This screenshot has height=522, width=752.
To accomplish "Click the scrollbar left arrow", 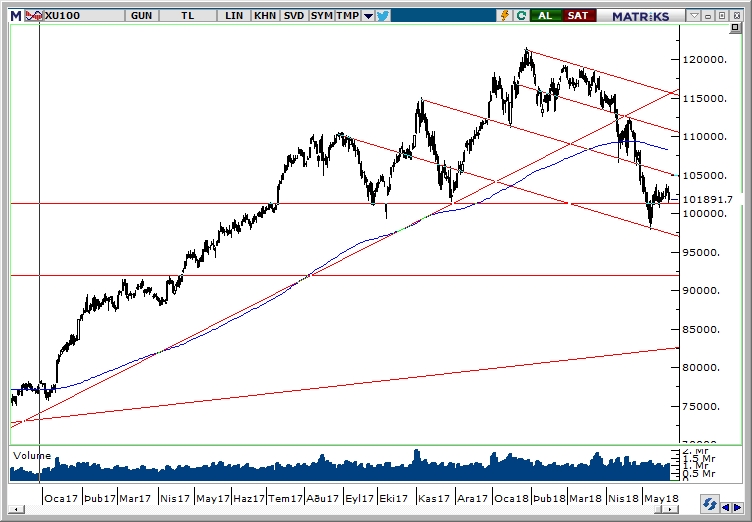I will [16, 510].
